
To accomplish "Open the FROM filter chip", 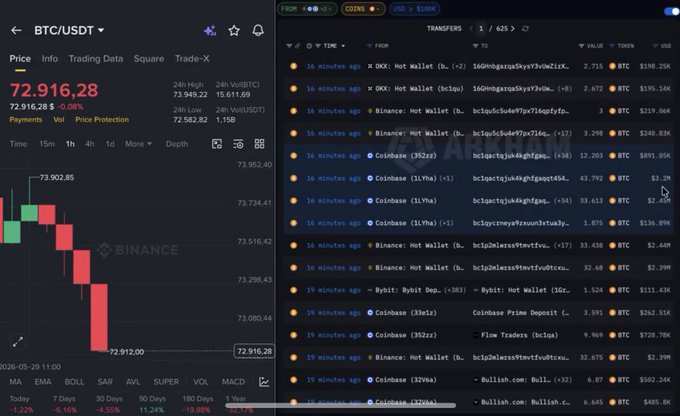I will [x=307, y=9].
